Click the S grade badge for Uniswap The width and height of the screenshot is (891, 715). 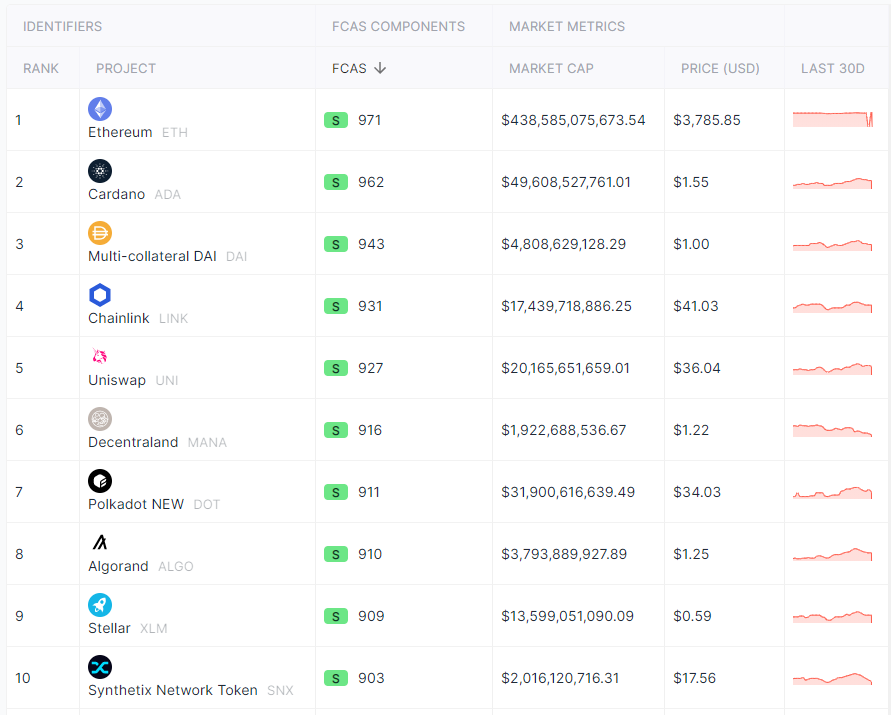336,368
